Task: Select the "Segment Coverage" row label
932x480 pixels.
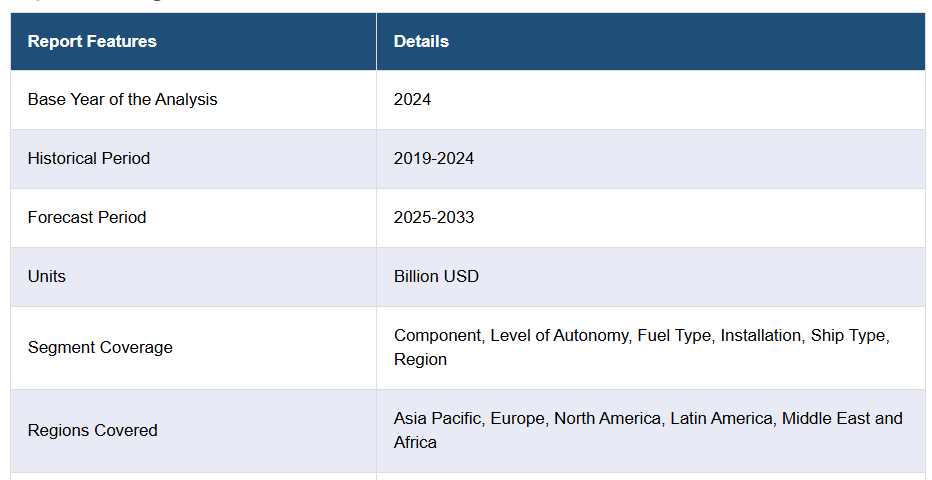Action: coord(100,347)
